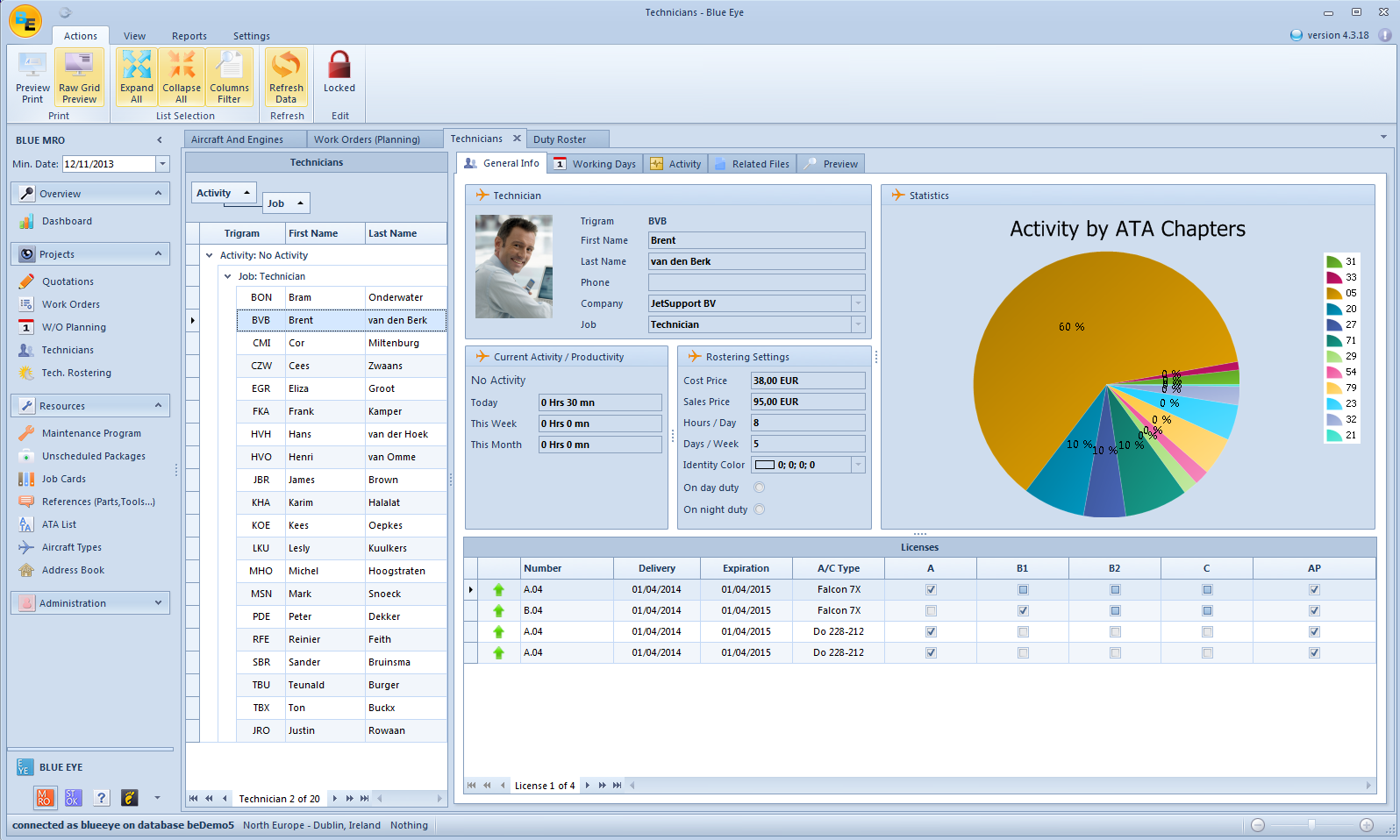1400x840 pixels.
Task: Open Aircraft Types
Action: pyautogui.click(x=71, y=547)
